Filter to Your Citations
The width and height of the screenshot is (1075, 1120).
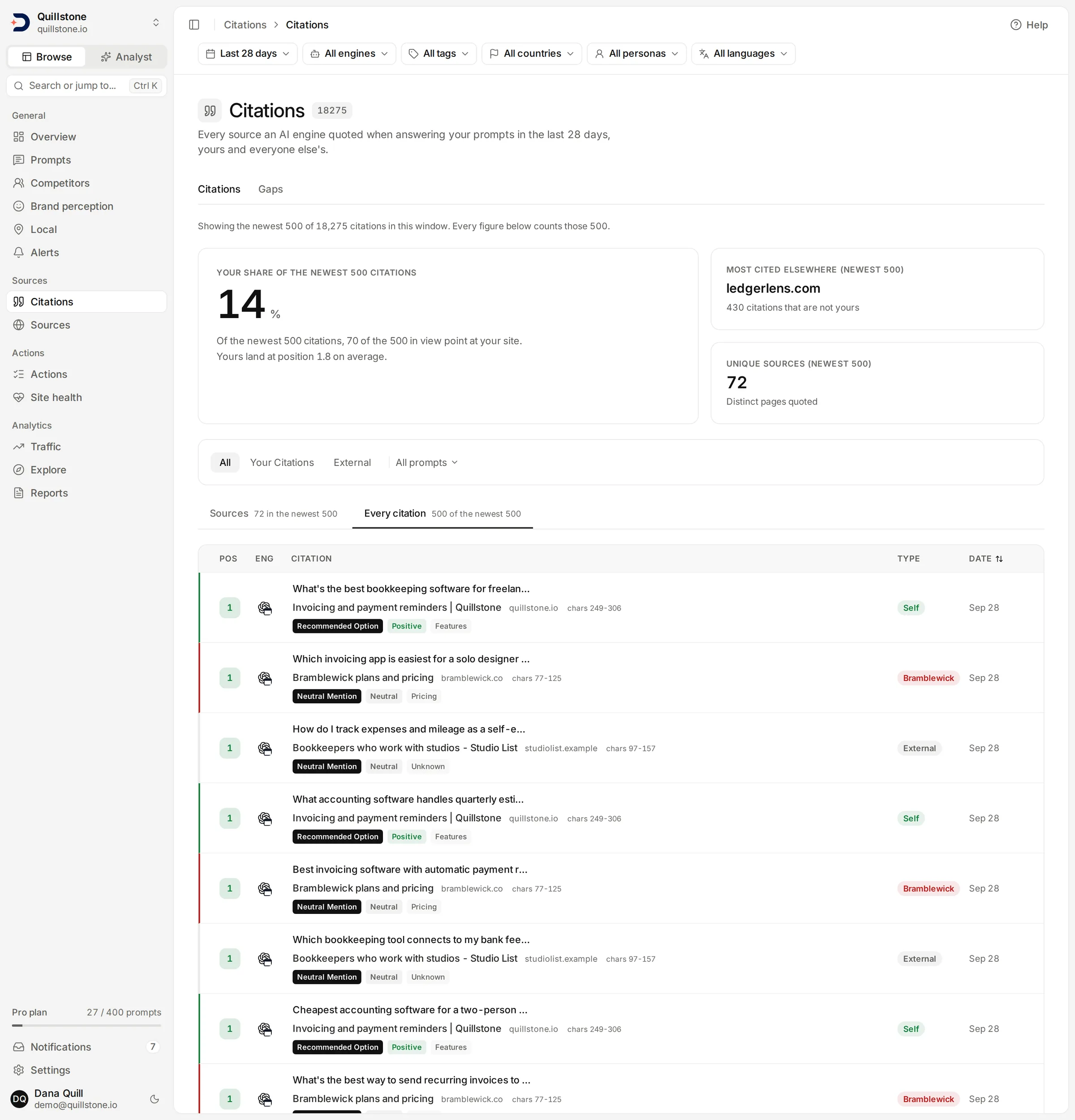(282, 462)
